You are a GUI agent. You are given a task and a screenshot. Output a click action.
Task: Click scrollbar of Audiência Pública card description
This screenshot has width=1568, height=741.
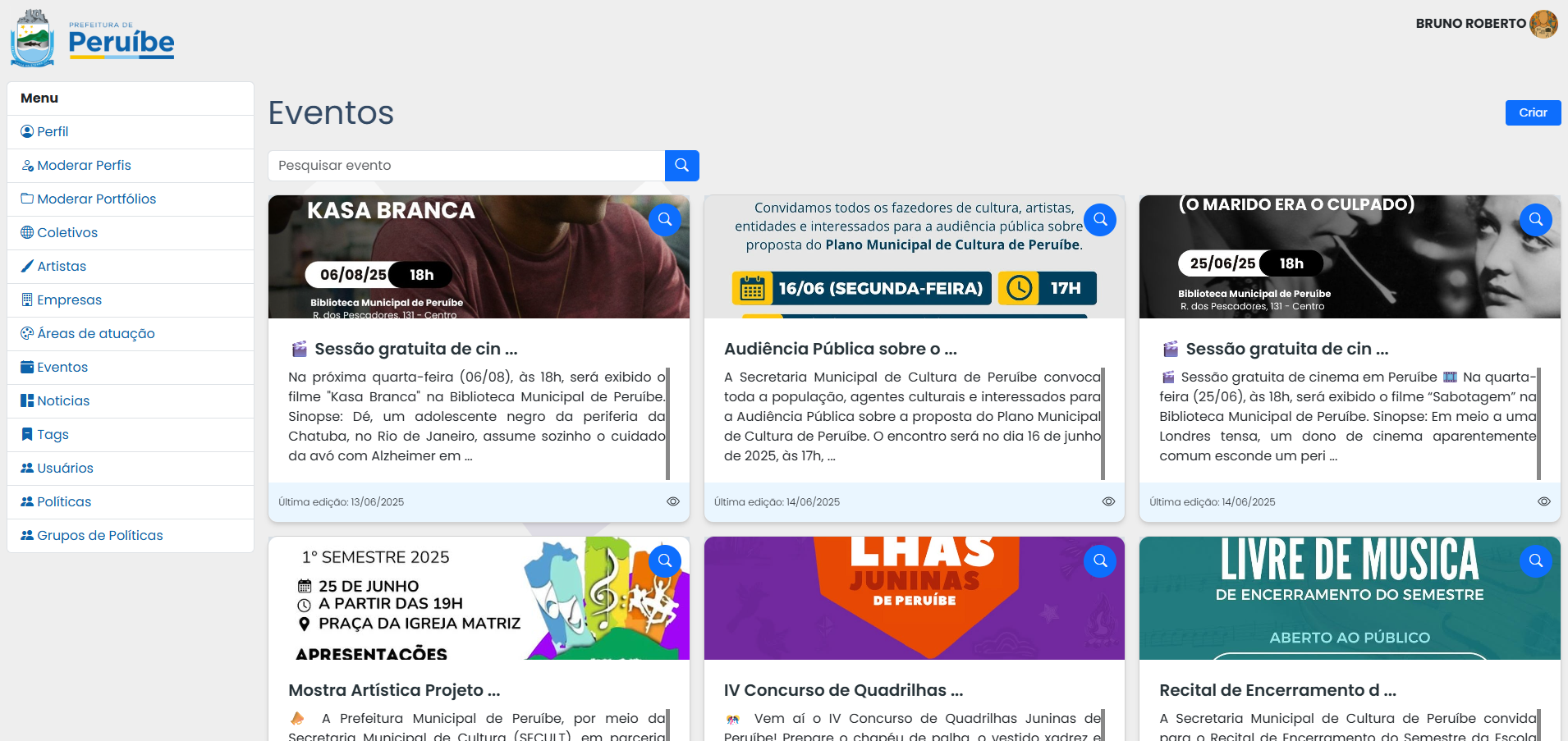pos(1103,423)
